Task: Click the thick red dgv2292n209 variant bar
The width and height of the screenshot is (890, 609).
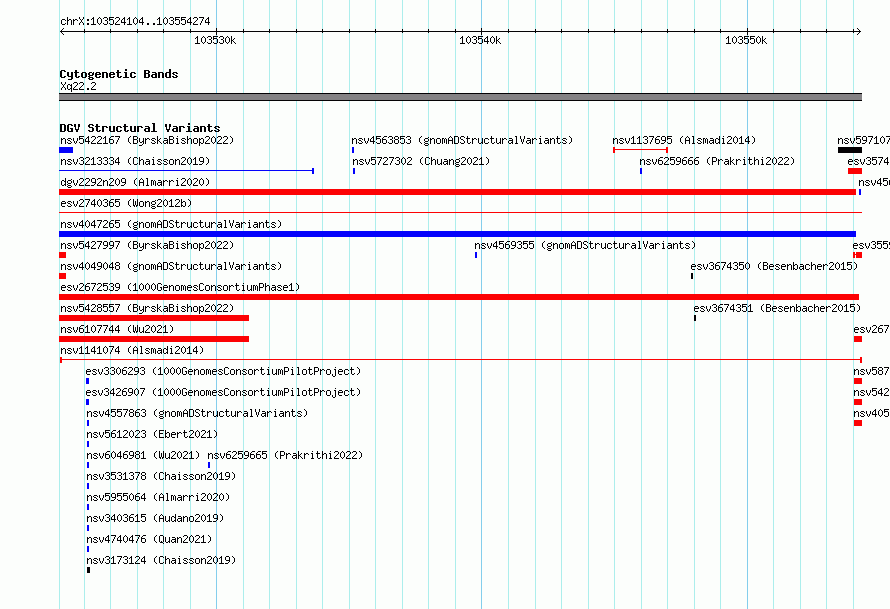Action: [x=457, y=192]
